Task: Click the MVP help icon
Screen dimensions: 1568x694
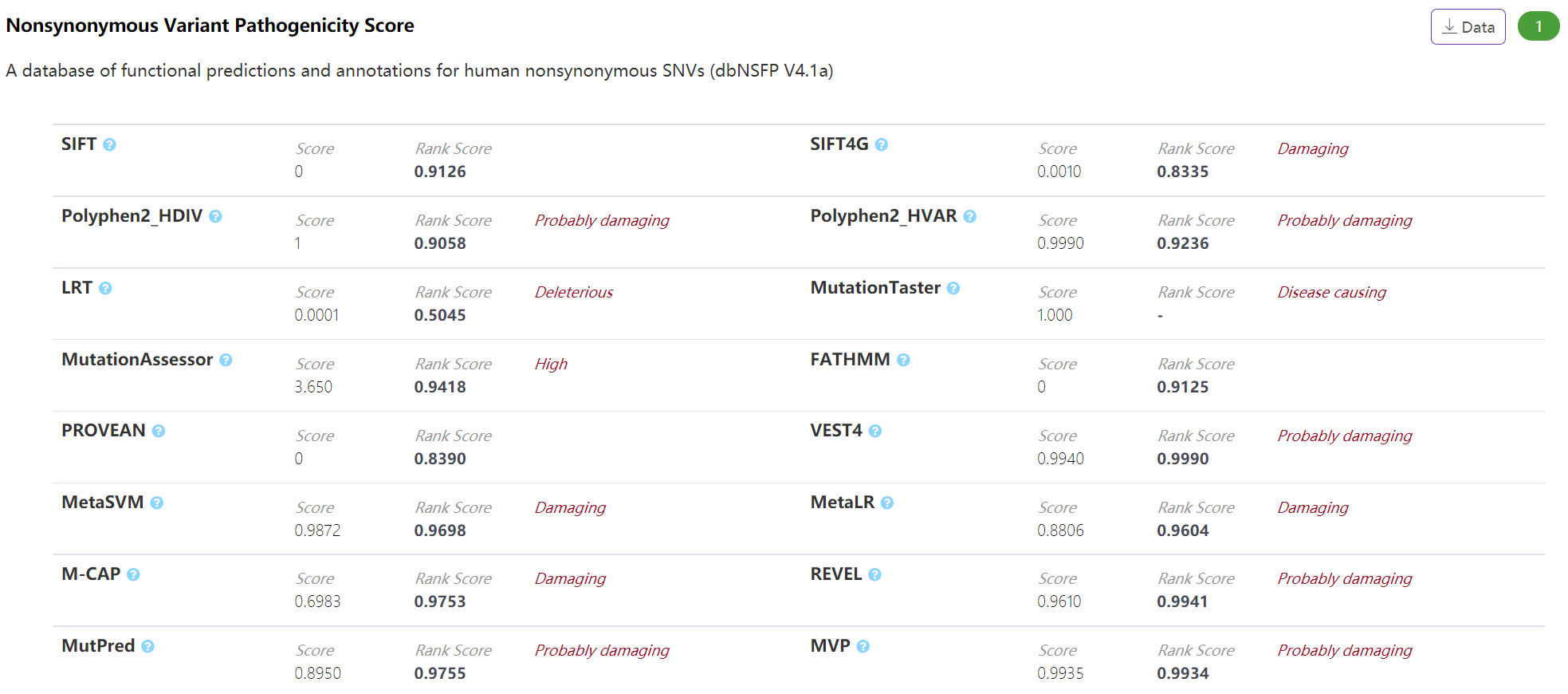Action: [863, 646]
